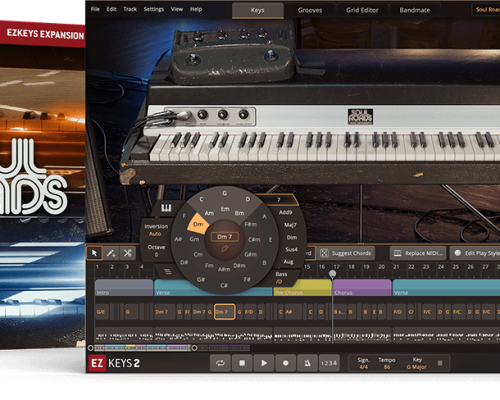500x400 pixels.
Task: Open the Bass /D note selector
Action: 281,278
